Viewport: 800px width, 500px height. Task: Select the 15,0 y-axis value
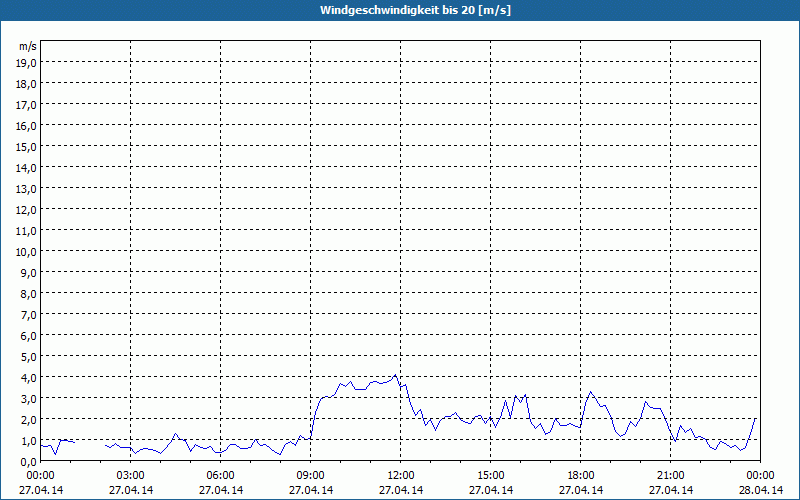click(x=28, y=147)
